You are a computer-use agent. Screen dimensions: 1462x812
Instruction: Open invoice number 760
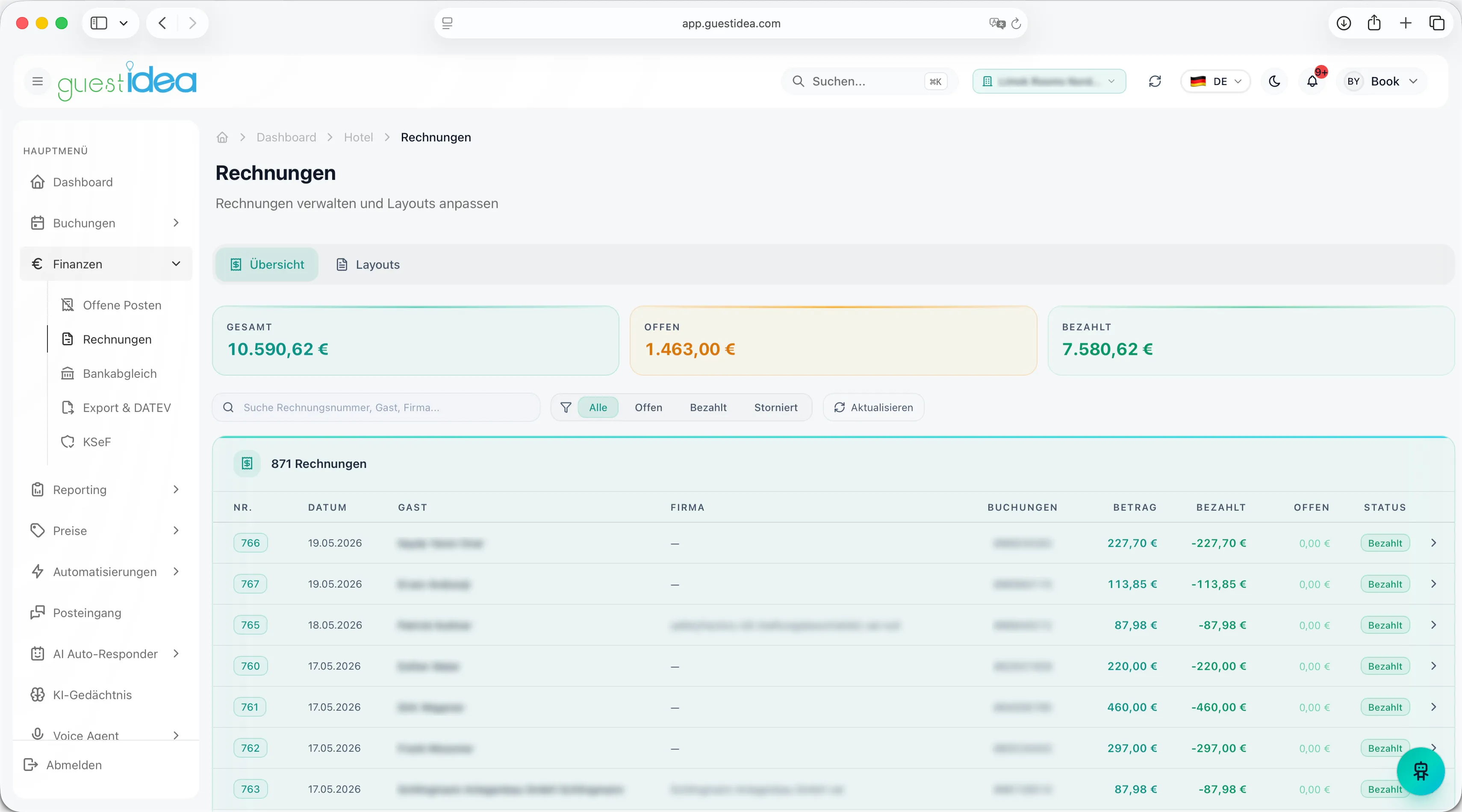250,666
